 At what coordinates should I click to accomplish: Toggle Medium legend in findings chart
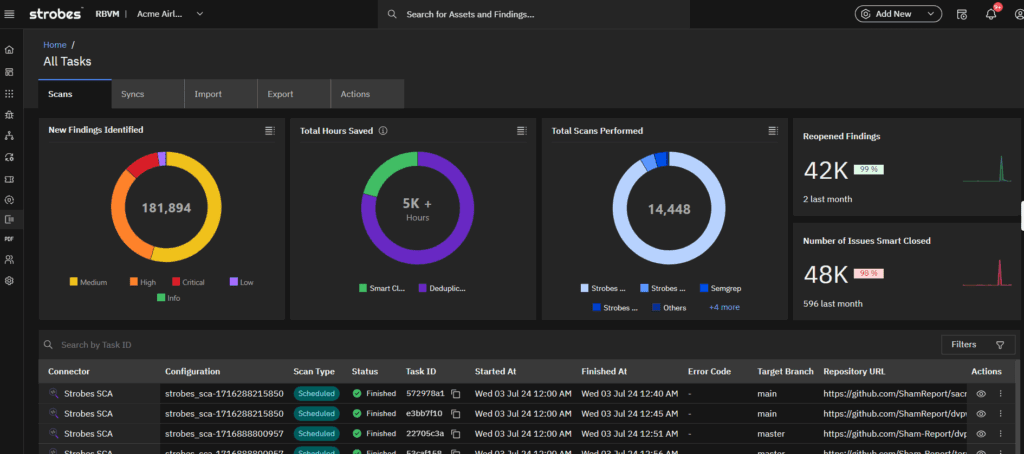pyautogui.click(x=92, y=282)
